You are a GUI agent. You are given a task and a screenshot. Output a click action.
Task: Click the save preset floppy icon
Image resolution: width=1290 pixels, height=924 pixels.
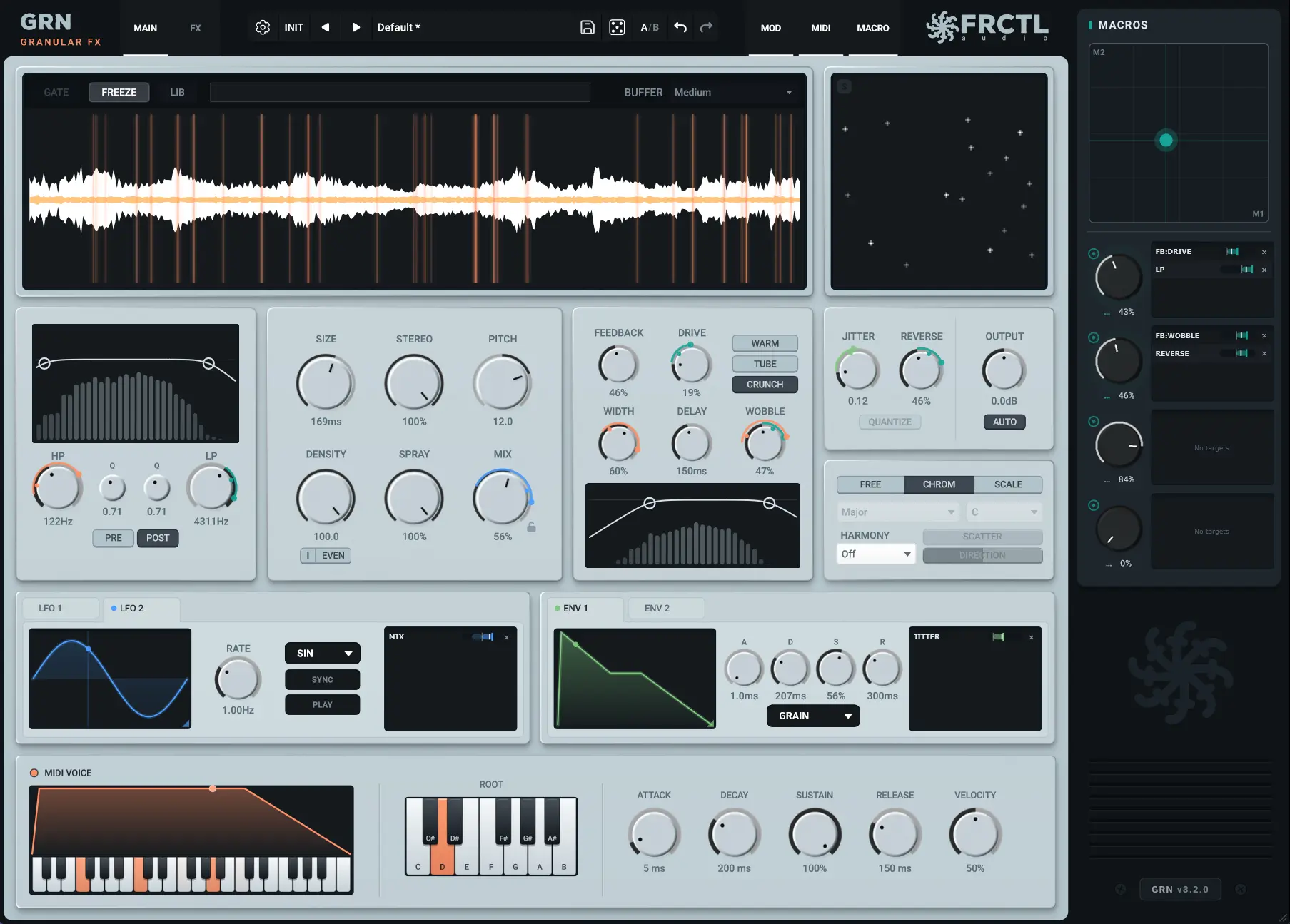point(587,27)
